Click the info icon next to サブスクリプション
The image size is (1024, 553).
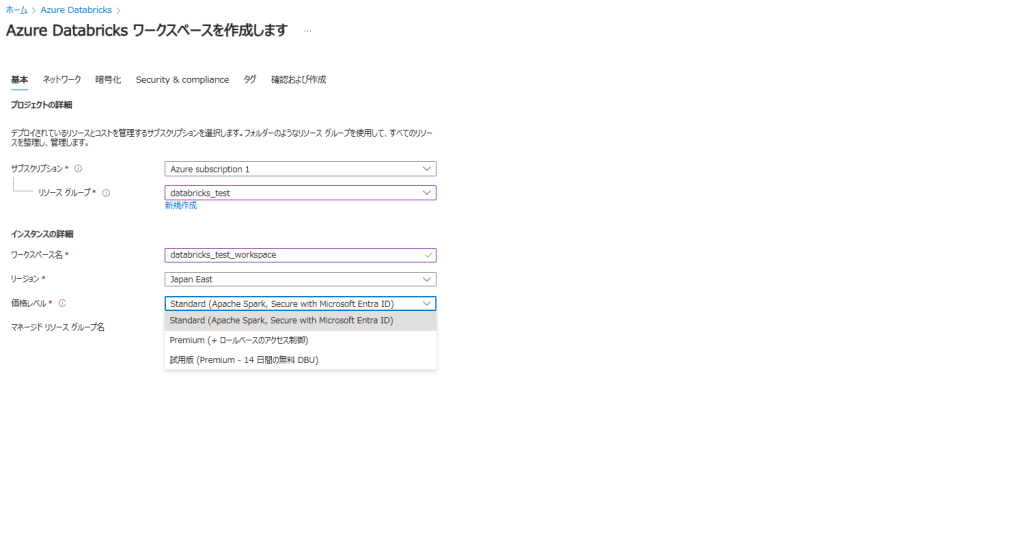click(x=78, y=169)
